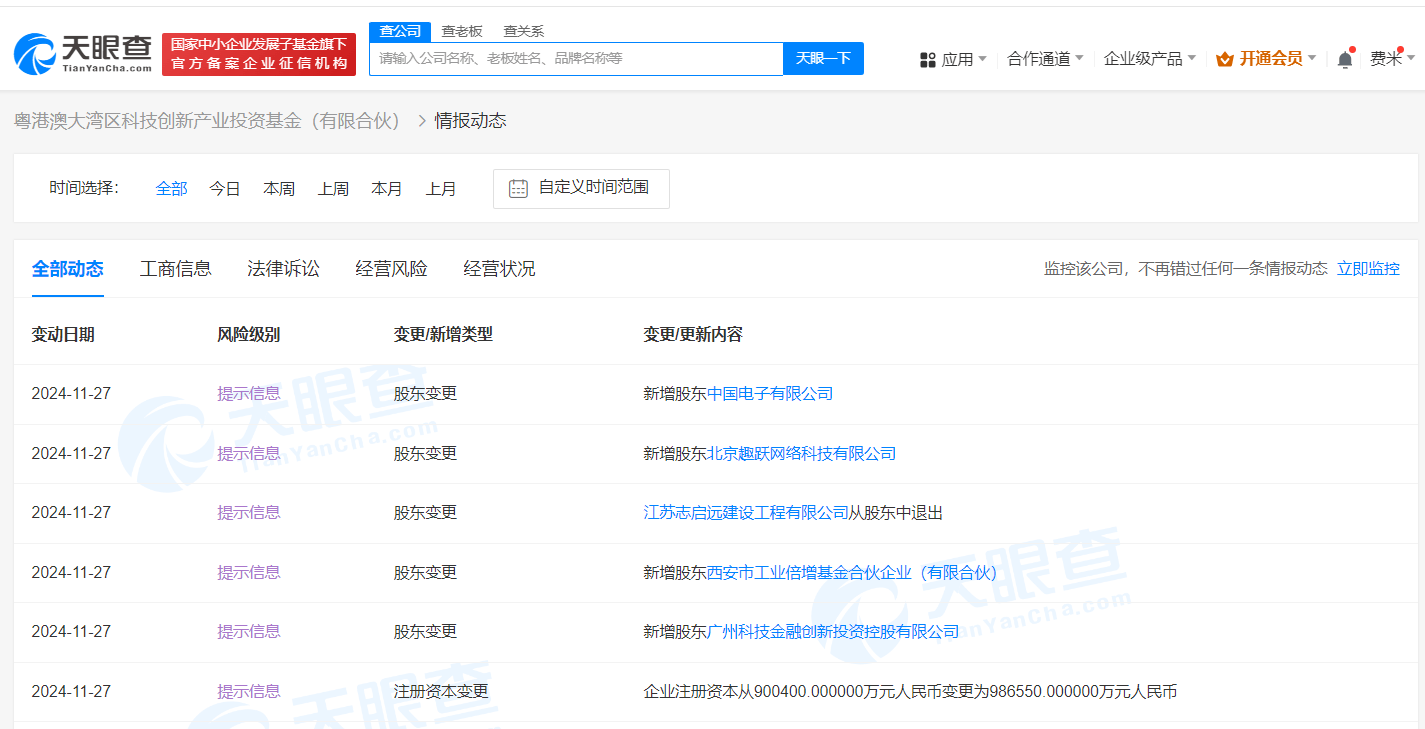Select the 本周 time filter

[279, 188]
